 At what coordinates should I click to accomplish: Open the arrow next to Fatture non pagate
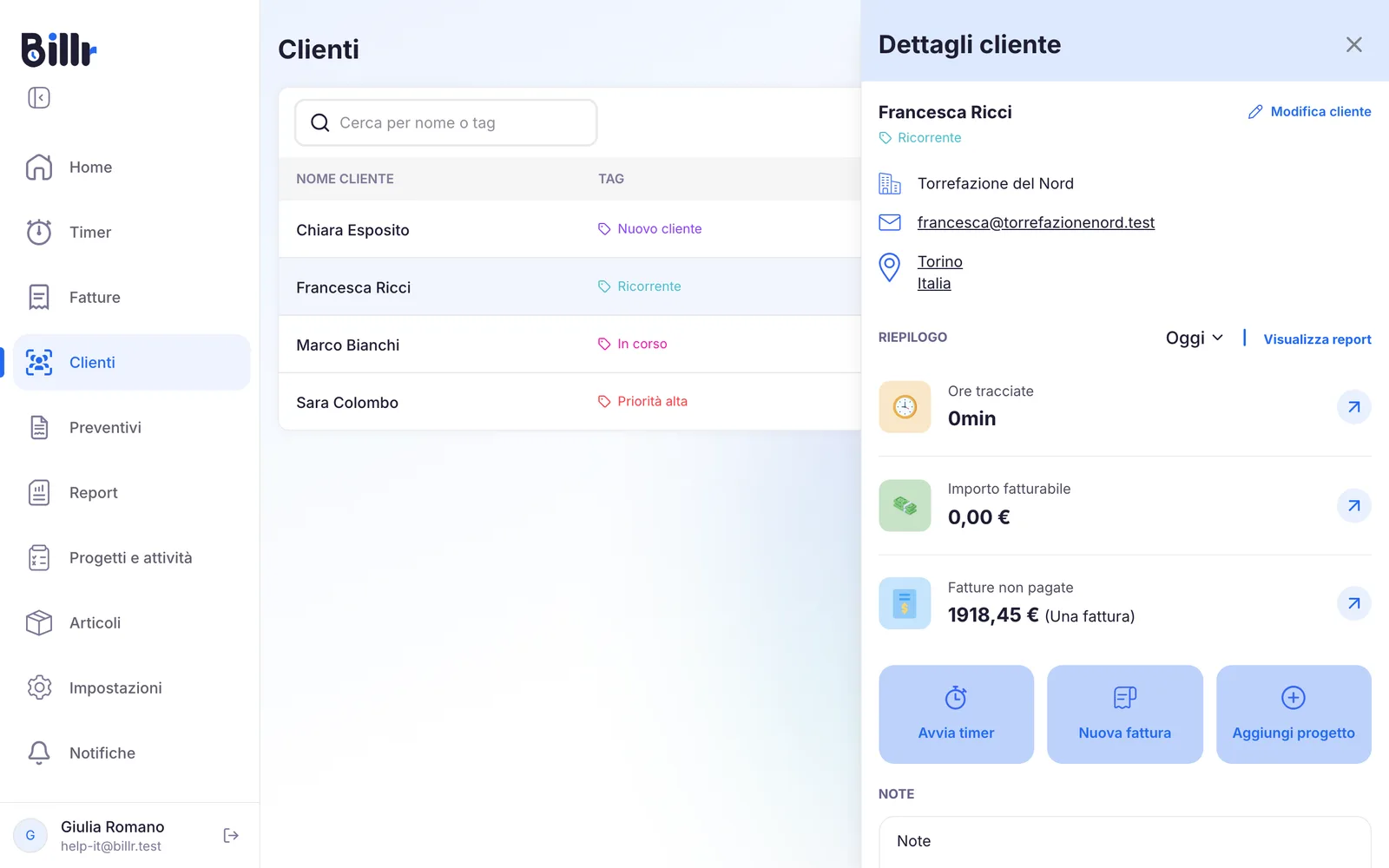coord(1353,603)
